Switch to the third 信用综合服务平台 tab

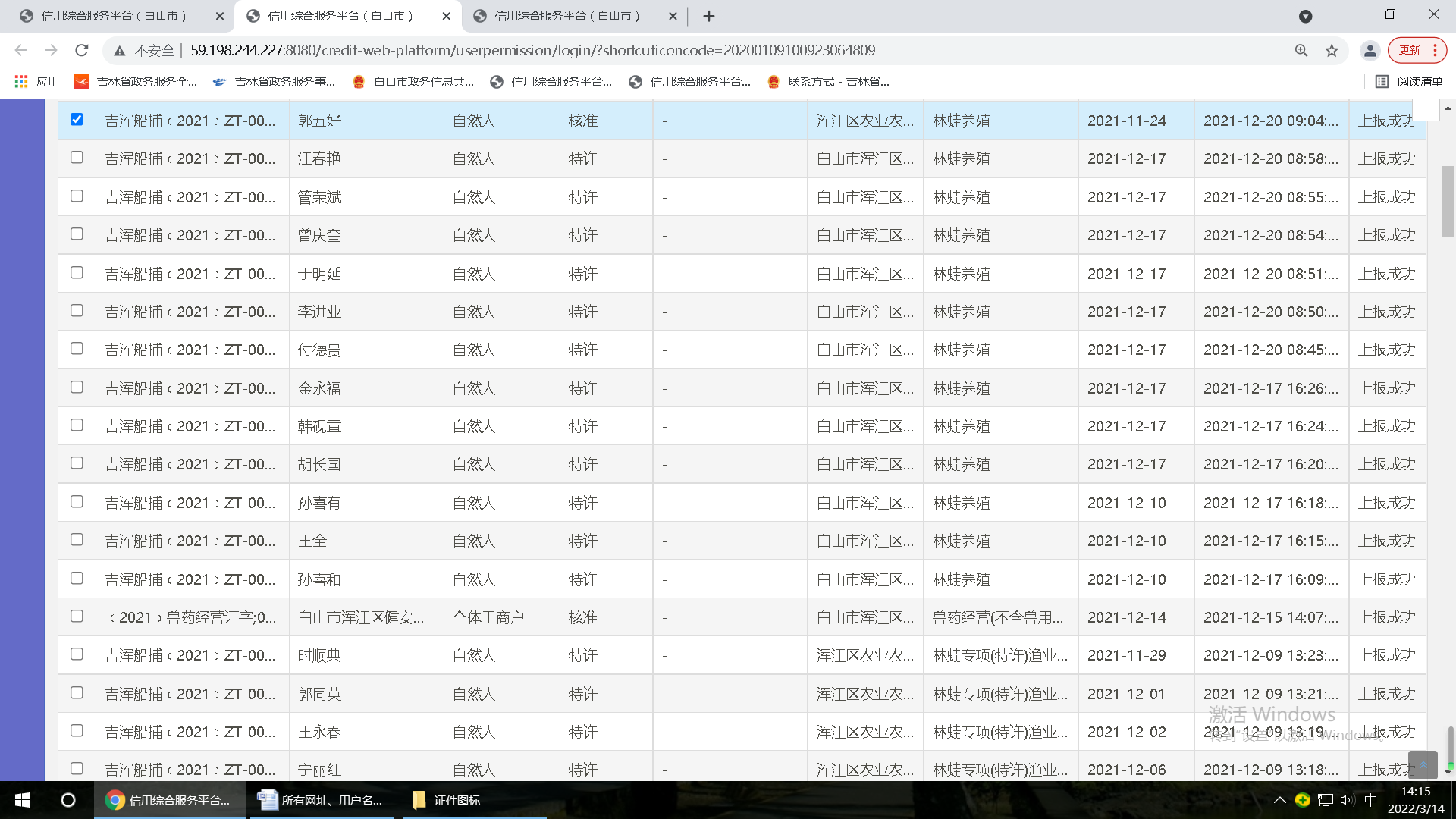(567, 16)
